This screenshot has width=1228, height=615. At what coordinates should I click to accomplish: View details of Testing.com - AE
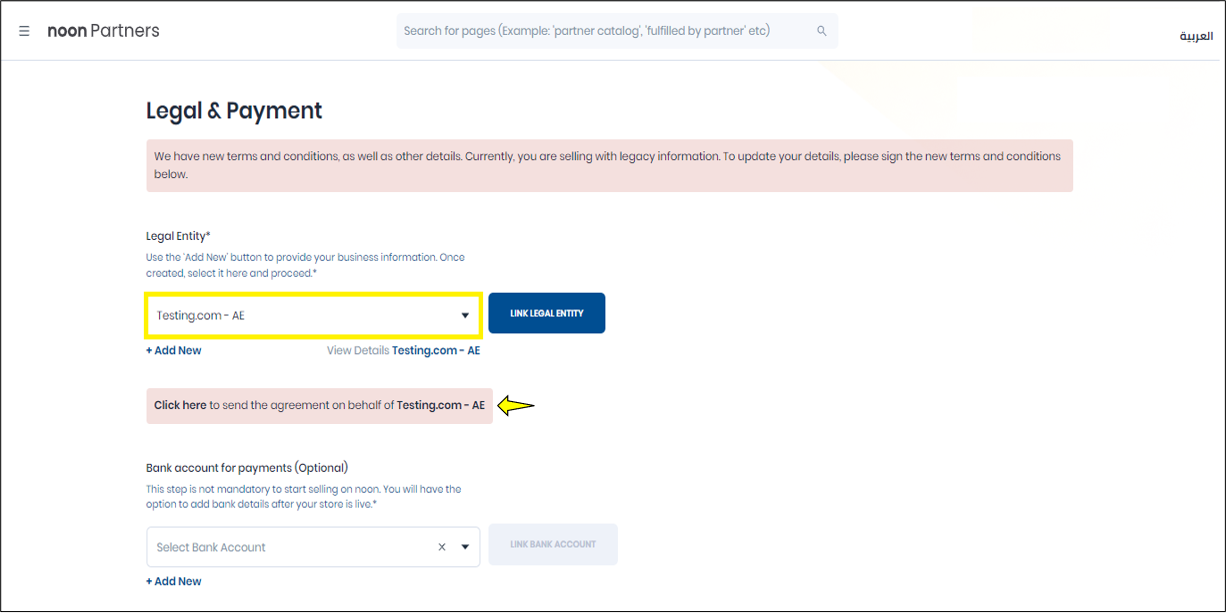click(x=403, y=351)
